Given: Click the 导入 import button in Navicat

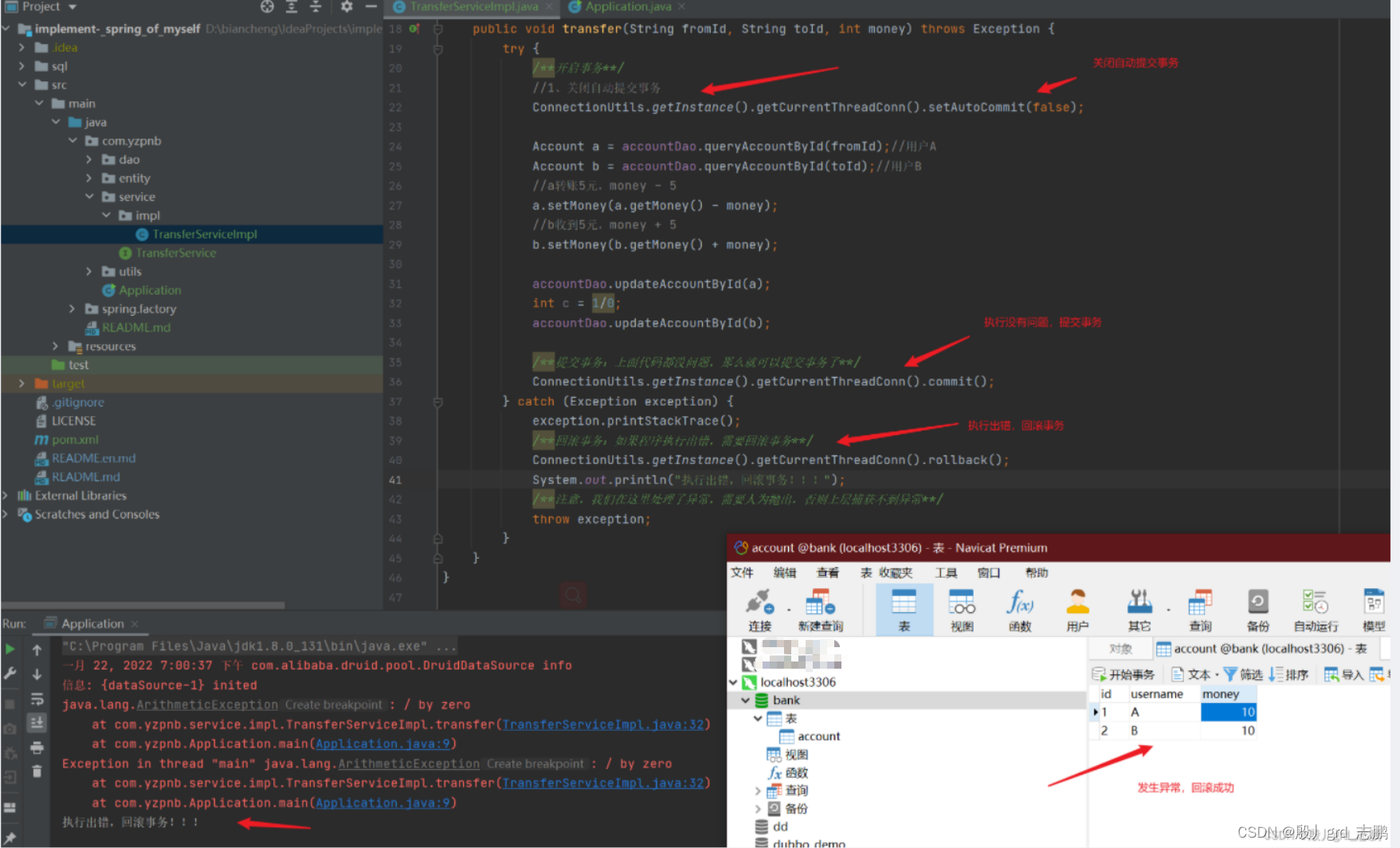Looking at the screenshot, I should (x=1344, y=674).
